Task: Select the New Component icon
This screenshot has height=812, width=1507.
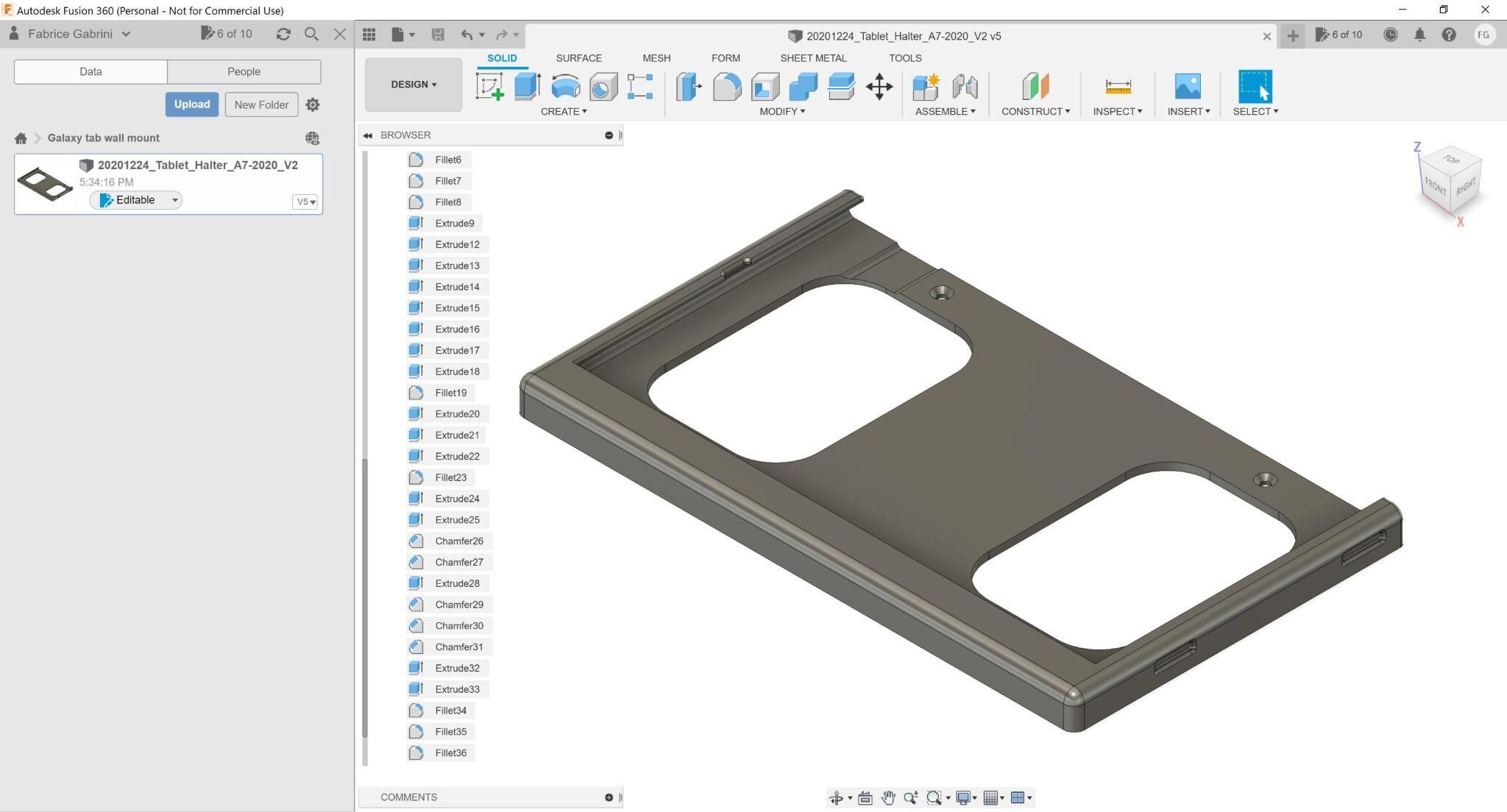Action: point(926,86)
